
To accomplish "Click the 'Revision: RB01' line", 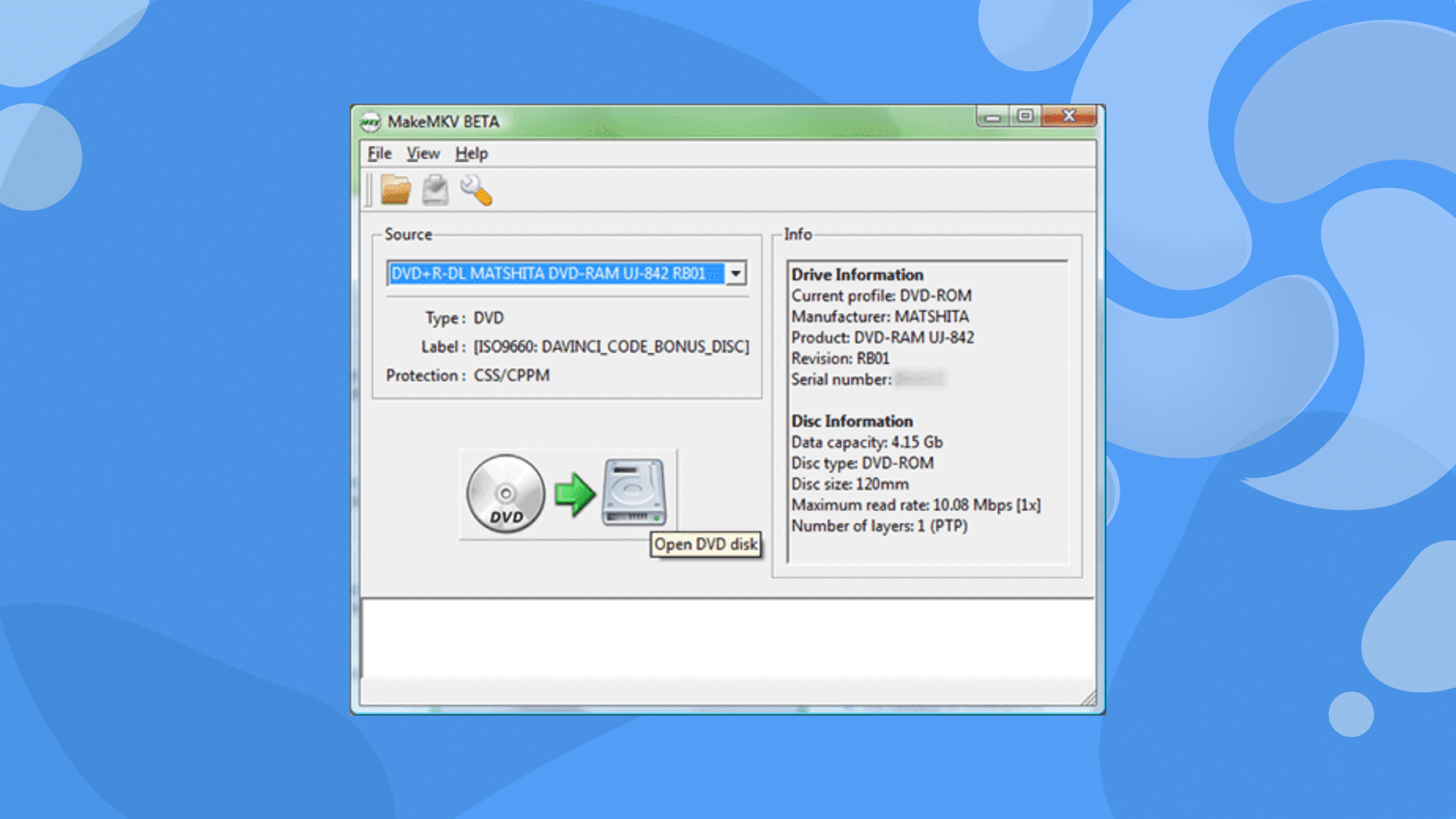I will [x=840, y=358].
